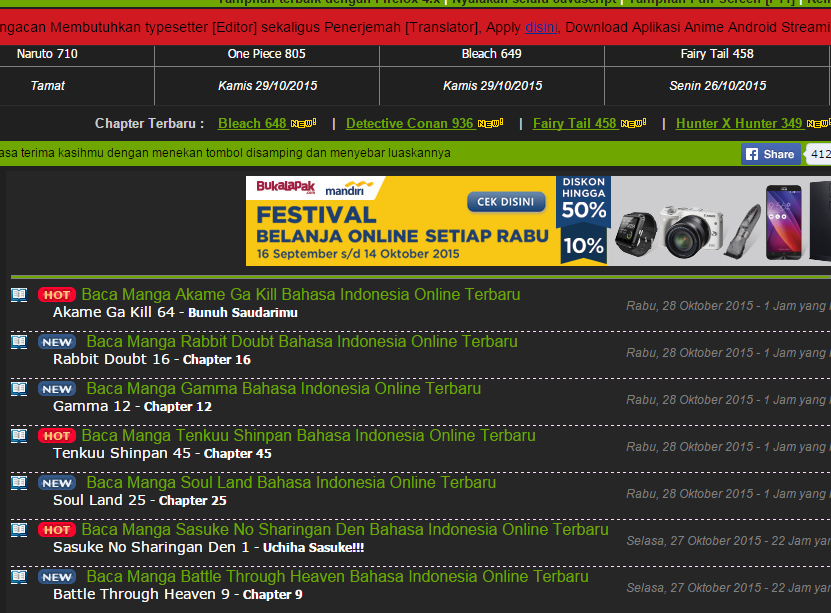This screenshot has height=613, width=831.
Task: Select Bleach 649 schedule cell
Action: coord(491,54)
